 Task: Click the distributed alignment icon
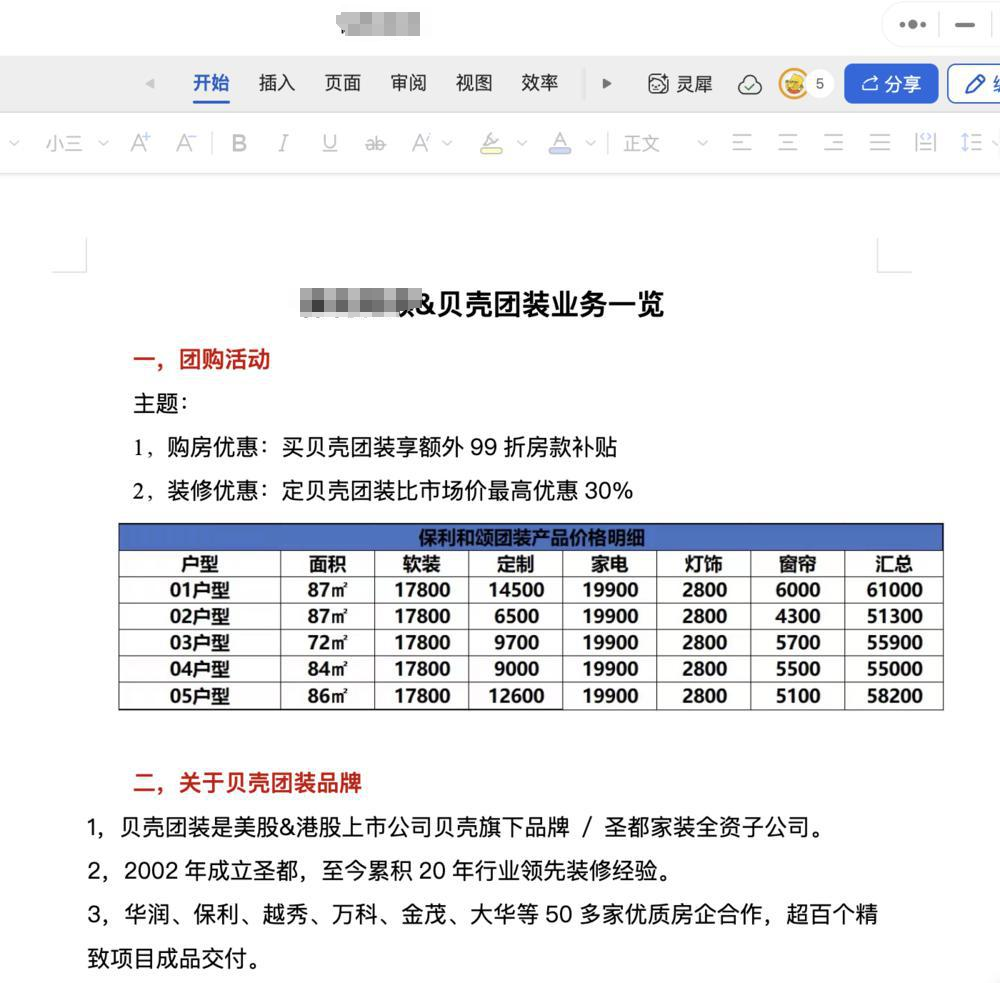pos(925,142)
